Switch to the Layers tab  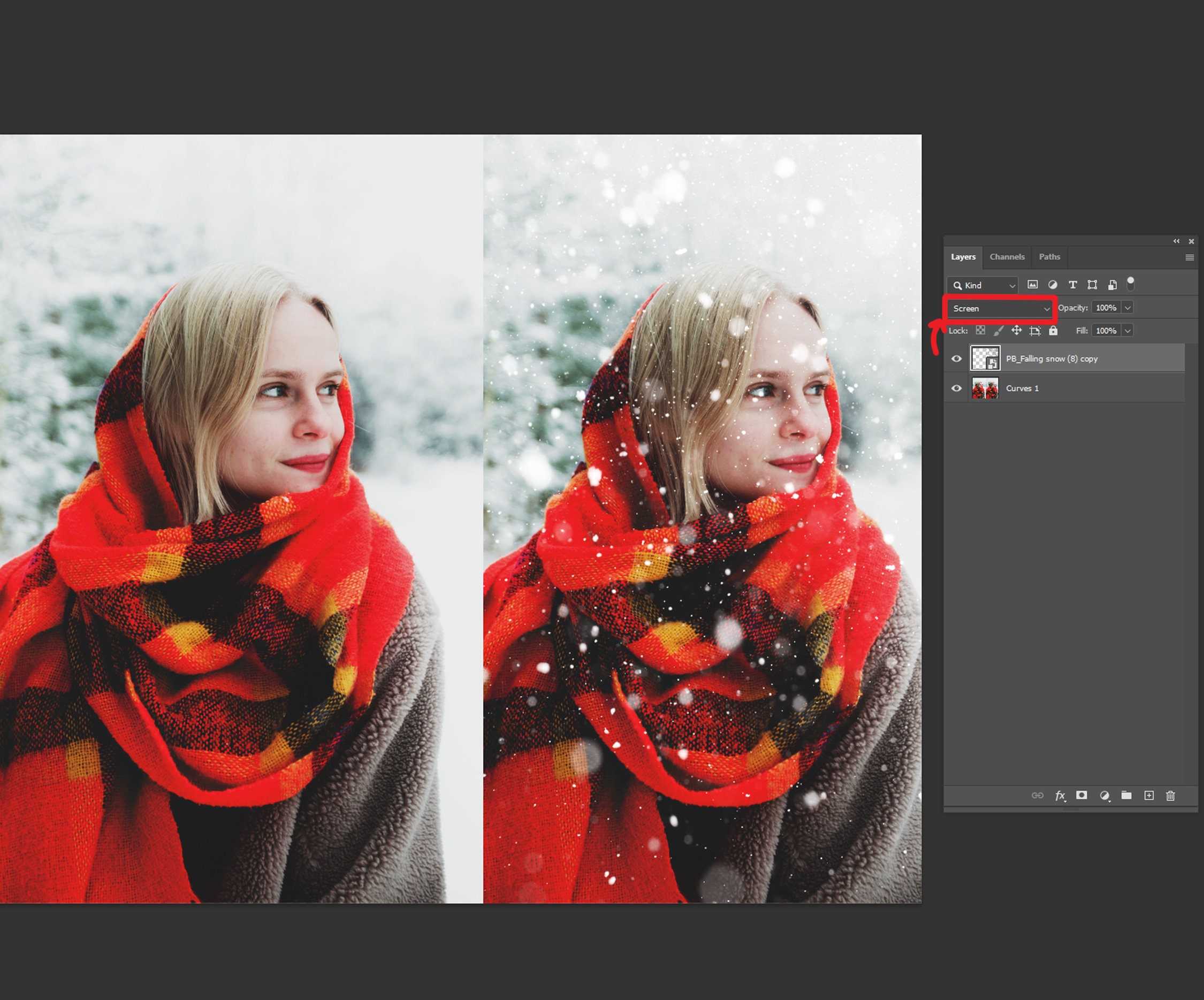click(x=963, y=257)
